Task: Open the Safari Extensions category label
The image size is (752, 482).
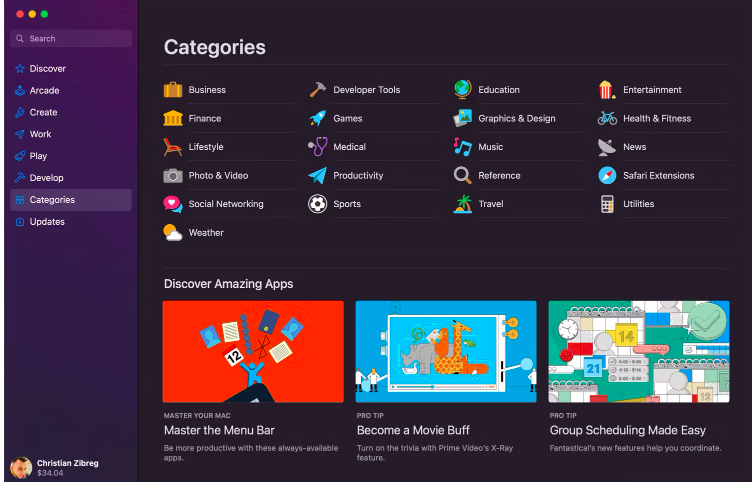Action: click(659, 176)
